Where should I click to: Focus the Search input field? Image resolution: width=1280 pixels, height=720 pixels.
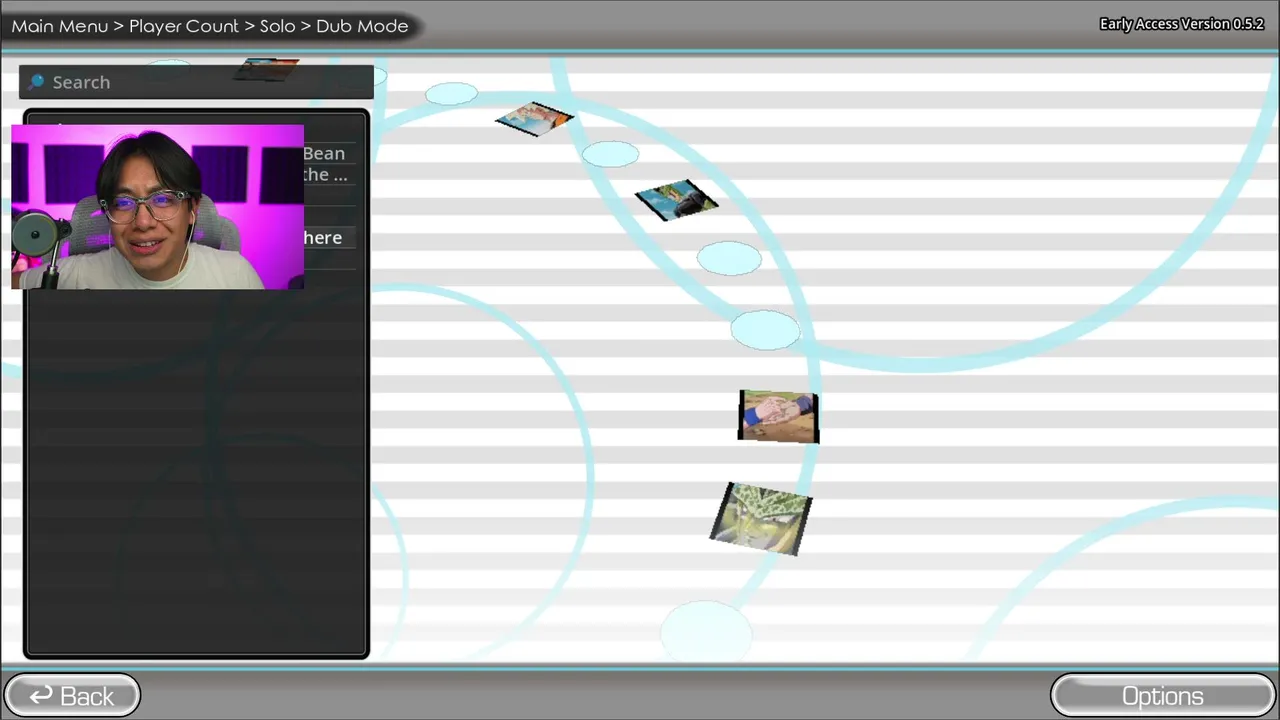point(196,82)
